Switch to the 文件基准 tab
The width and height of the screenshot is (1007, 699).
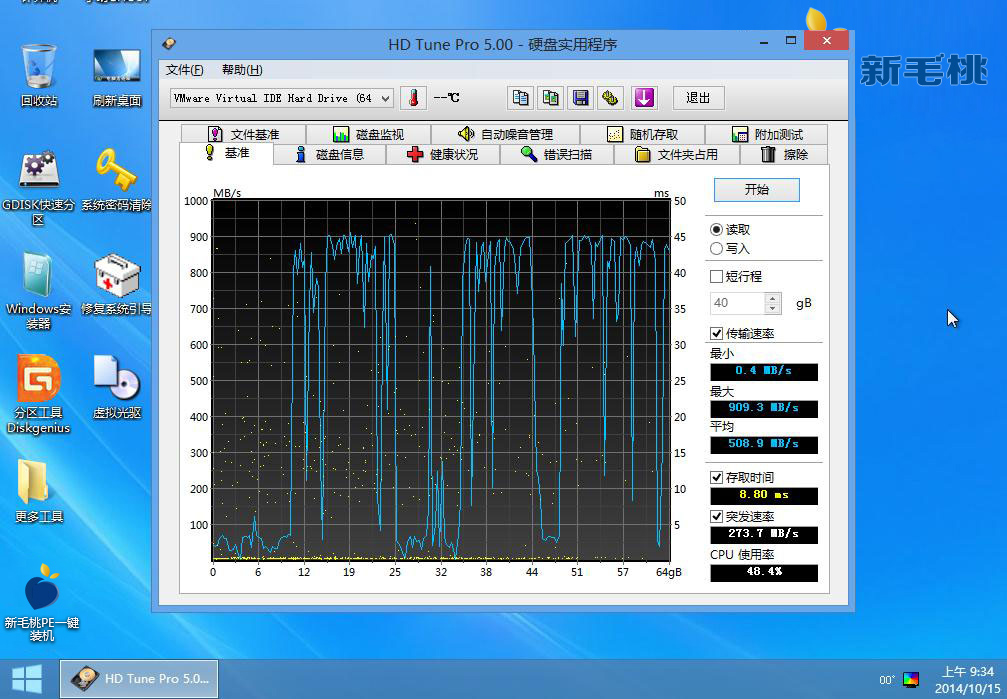243,134
